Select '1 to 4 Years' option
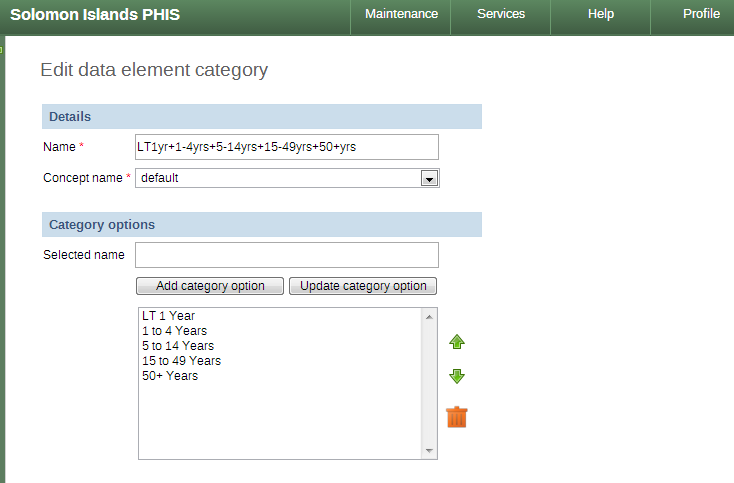 click(174, 331)
